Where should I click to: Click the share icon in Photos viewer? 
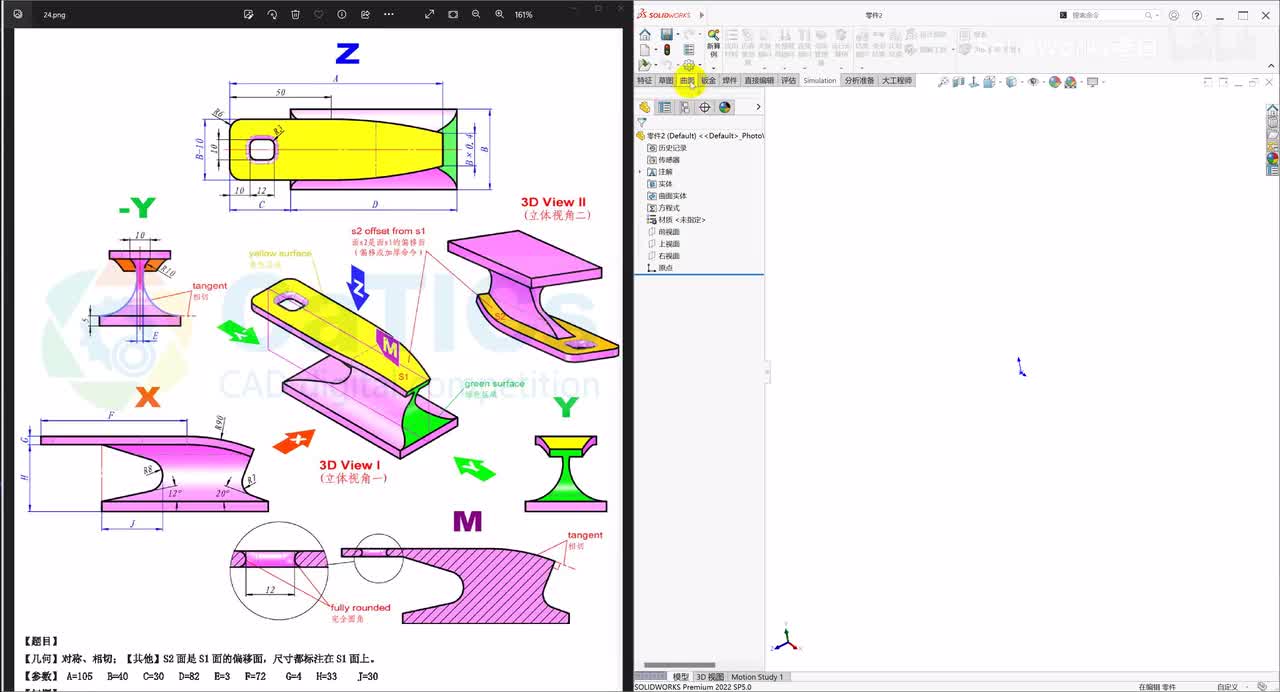(x=365, y=14)
